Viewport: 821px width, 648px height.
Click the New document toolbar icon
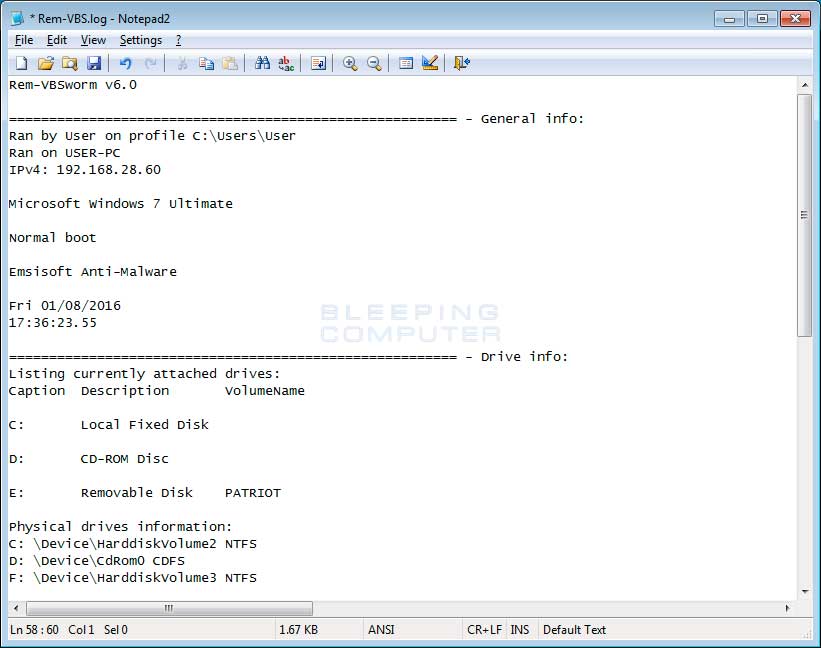tap(21, 63)
